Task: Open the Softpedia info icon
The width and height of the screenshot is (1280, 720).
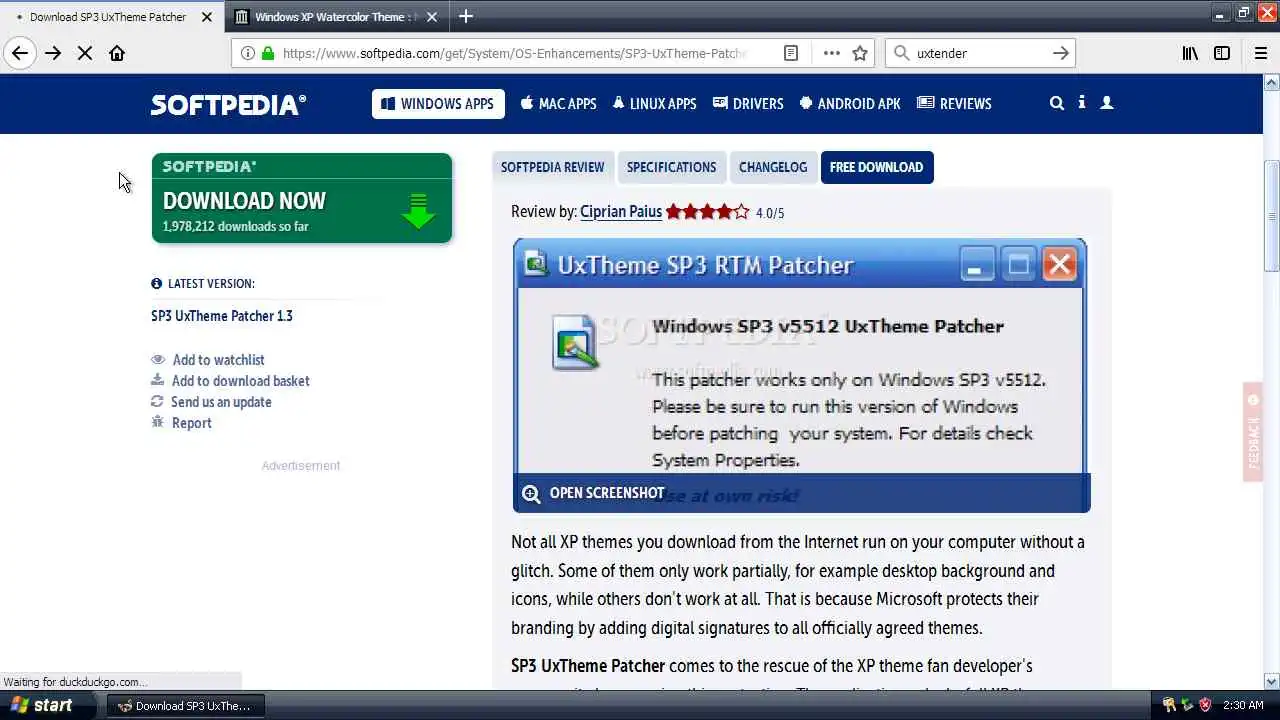Action: pos(1082,103)
